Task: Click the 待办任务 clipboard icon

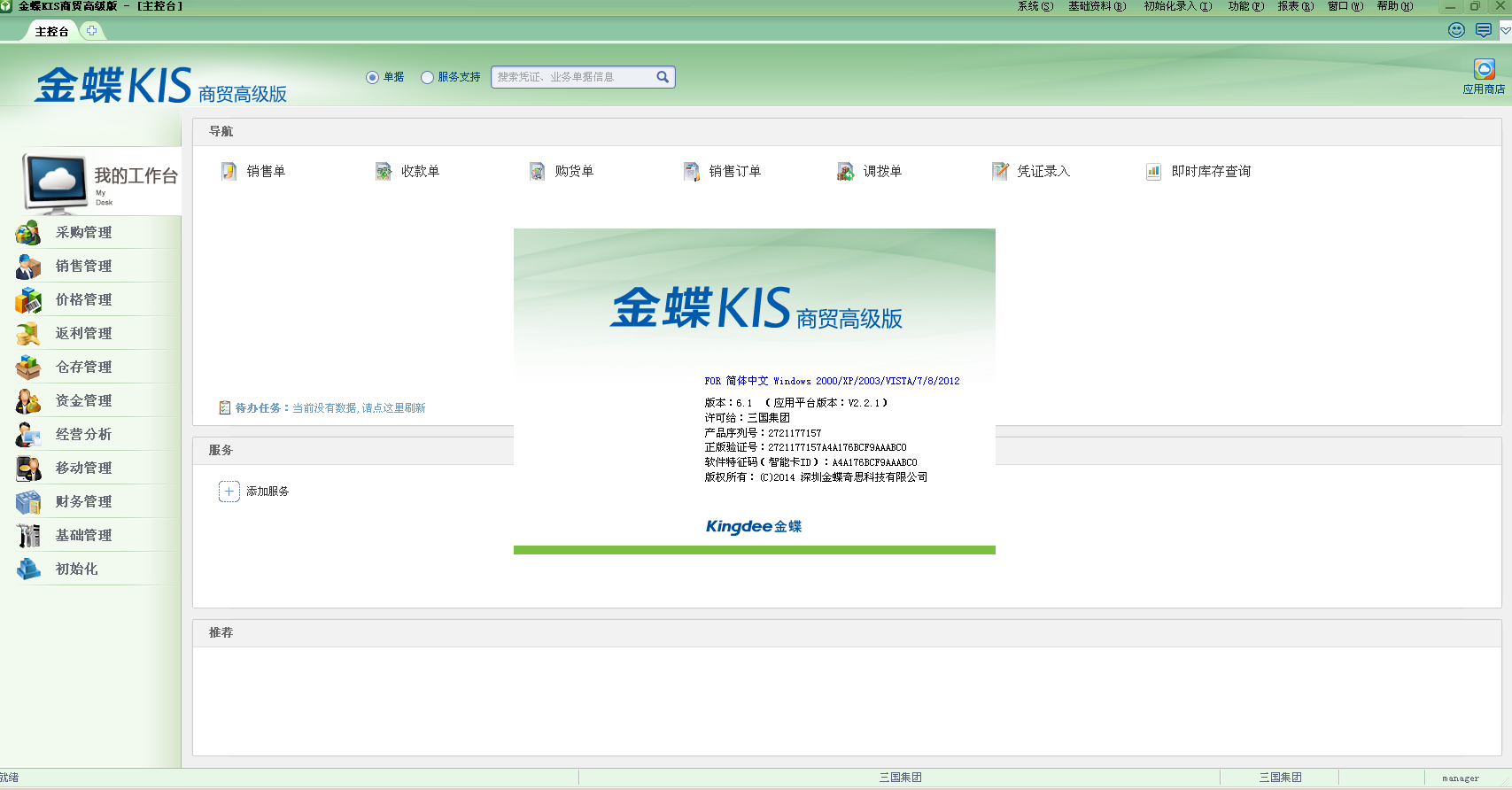Action: (225, 407)
